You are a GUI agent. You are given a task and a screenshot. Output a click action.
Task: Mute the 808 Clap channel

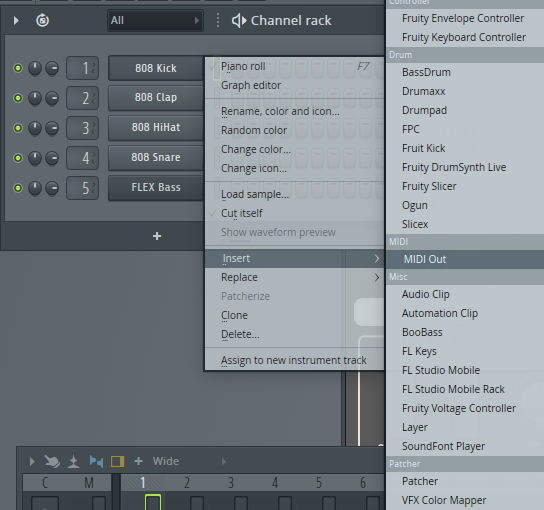click(18, 98)
